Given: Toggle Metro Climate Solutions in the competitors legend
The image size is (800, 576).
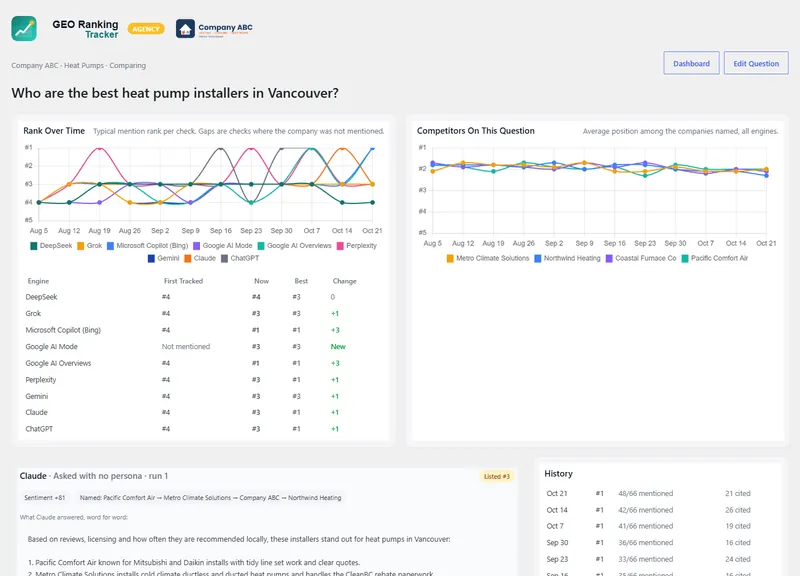Looking at the screenshot, I should click(x=488, y=258).
